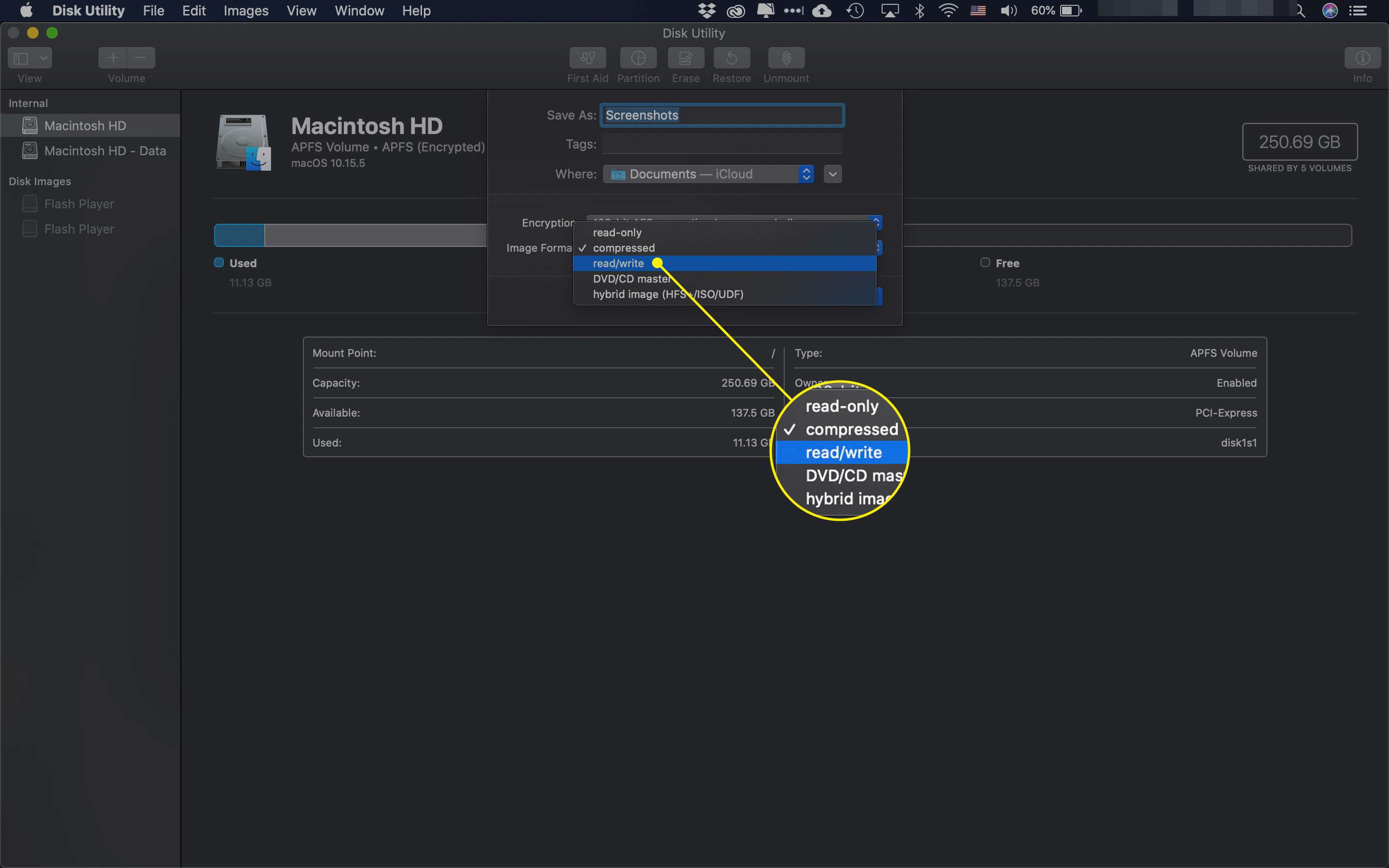Viewport: 1389px width, 868px height.
Task: Choose the DVD/CD master format
Action: pyautogui.click(x=724, y=279)
